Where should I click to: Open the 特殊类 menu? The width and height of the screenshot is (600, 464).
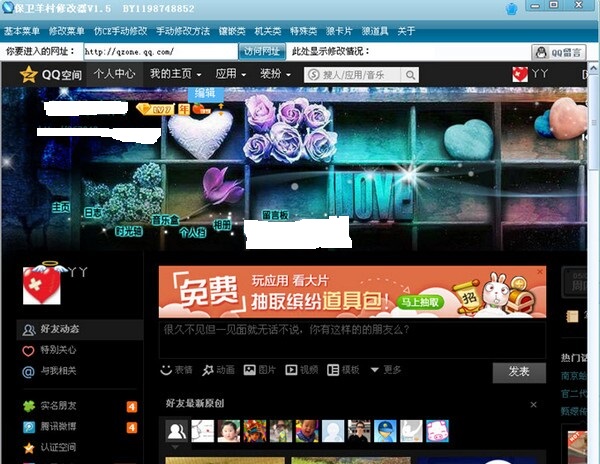click(x=303, y=31)
